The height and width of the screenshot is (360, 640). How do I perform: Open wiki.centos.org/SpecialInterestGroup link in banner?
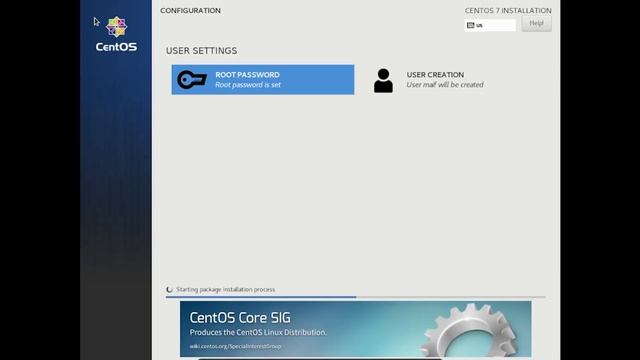pos(236,346)
